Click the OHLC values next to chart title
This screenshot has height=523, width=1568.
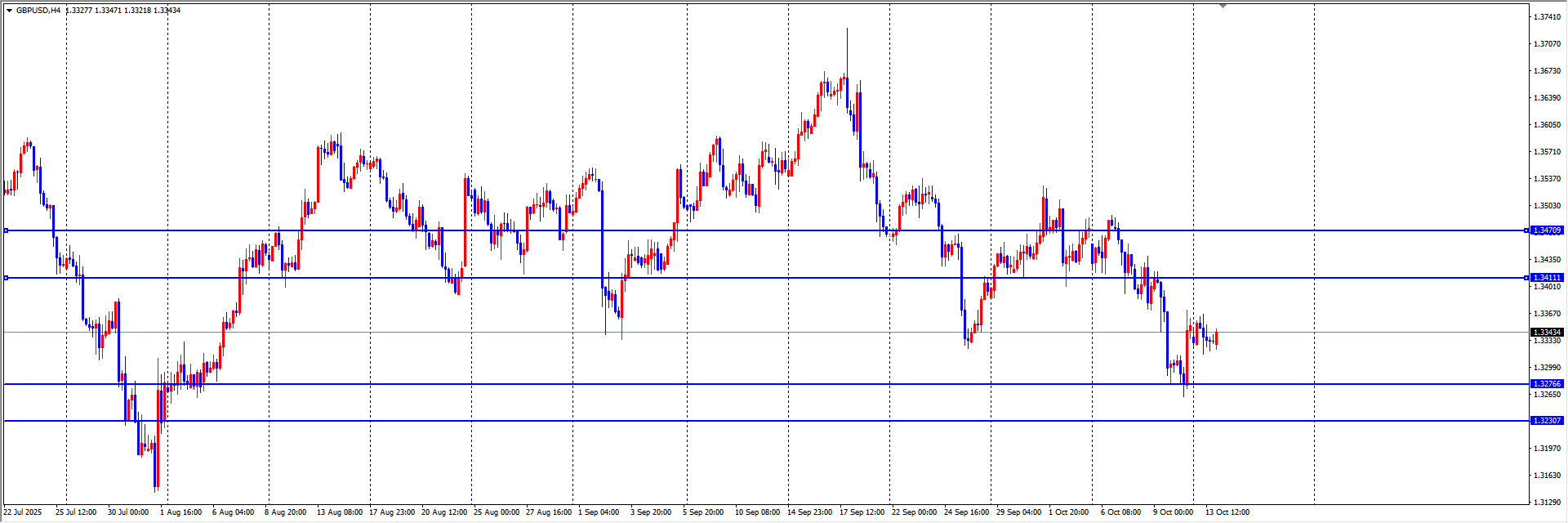coord(123,11)
